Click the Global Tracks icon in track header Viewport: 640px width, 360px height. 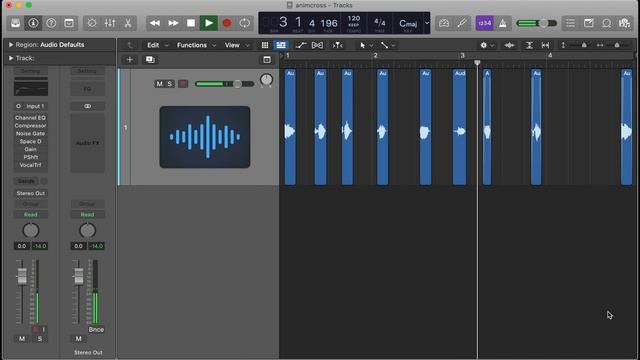click(267, 60)
